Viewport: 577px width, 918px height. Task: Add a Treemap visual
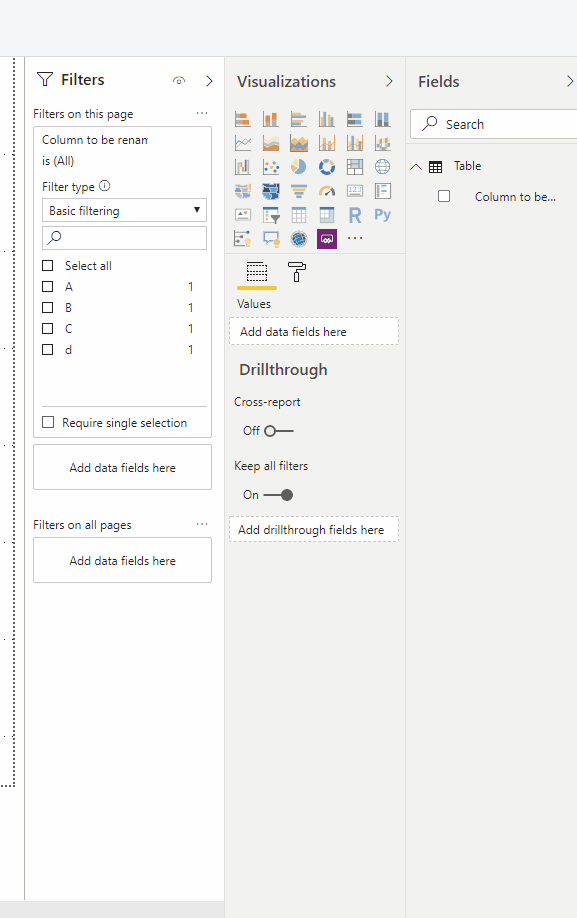(x=355, y=167)
